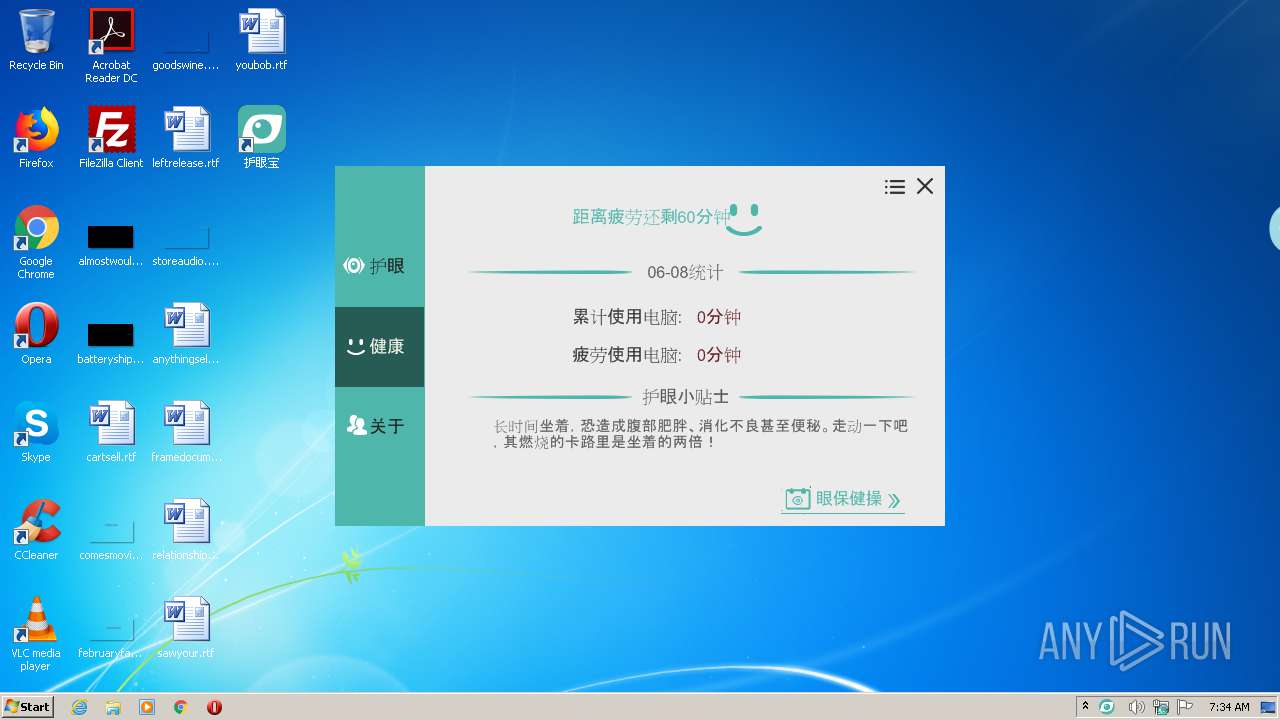Launch Firefox from the desktop
Screen dimensions: 1280x720
click(36, 138)
